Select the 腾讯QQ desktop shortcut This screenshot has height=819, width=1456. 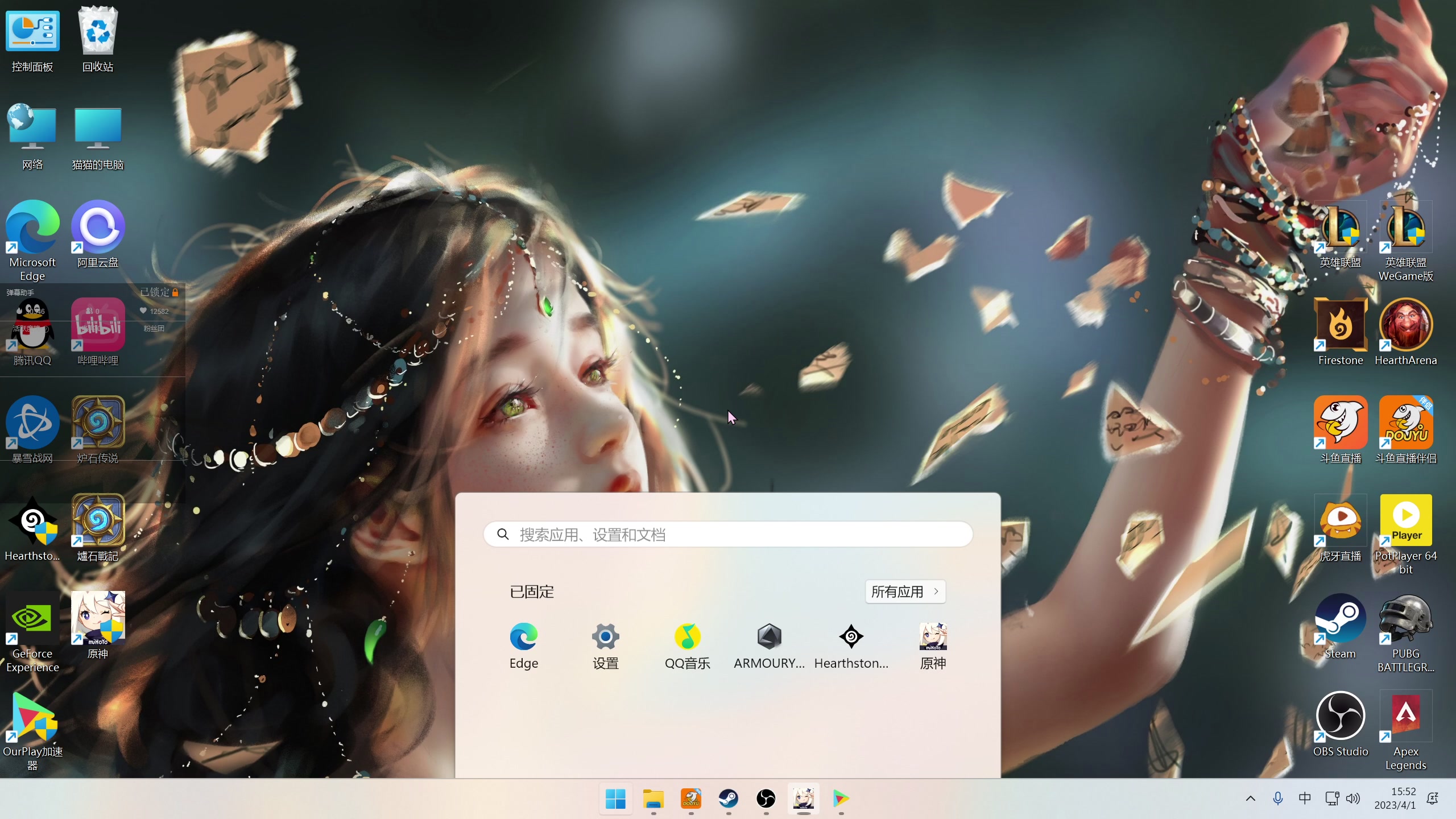(32, 333)
